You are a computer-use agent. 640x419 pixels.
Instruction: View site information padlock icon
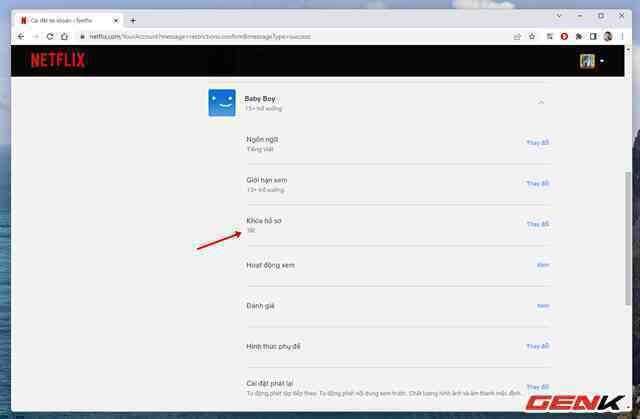[82, 36]
